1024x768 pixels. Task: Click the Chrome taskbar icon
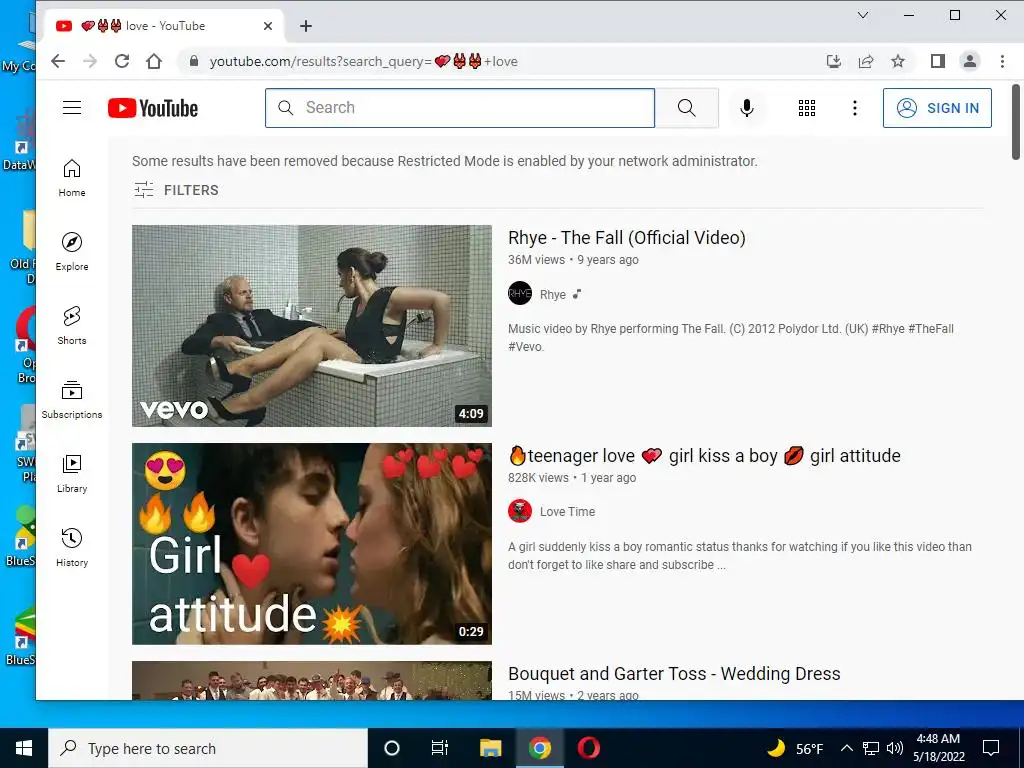[539, 748]
